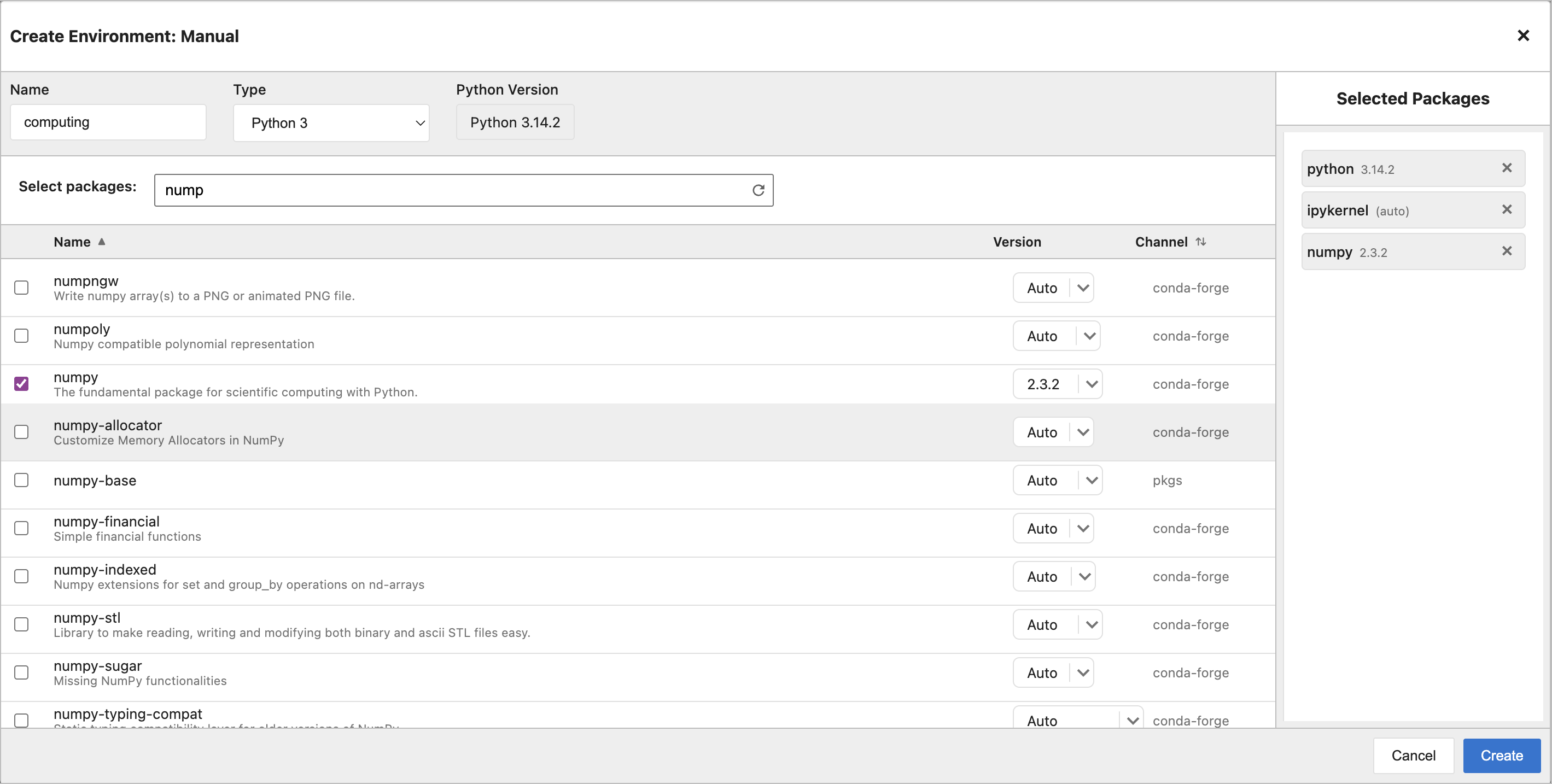Image resolution: width=1552 pixels, height=784 pixels.
Task: Check the numpy-allocator checkbox
Action: (21, 432)
